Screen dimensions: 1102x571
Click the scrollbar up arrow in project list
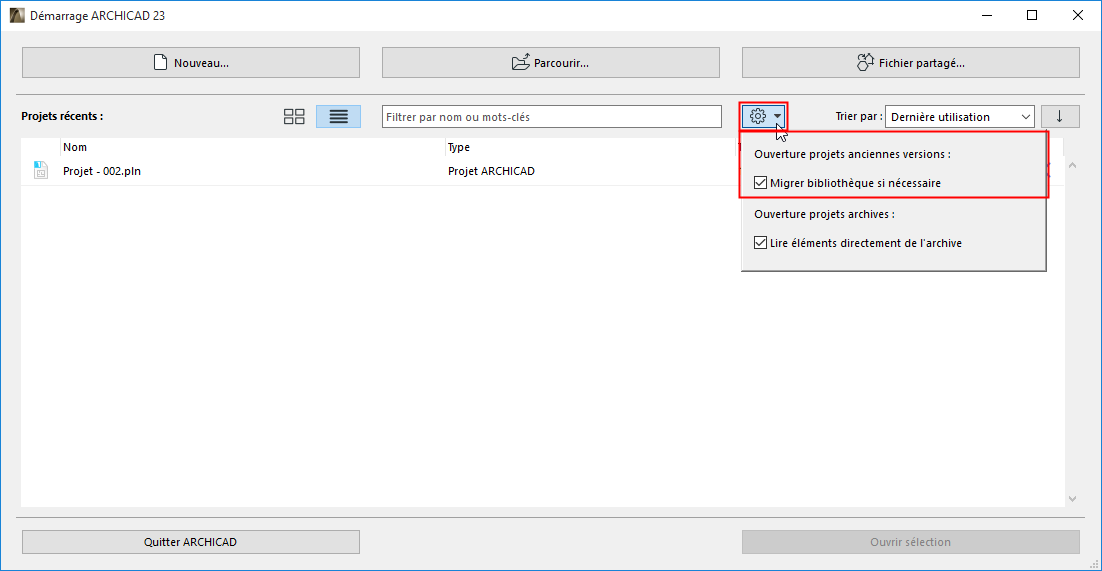coord(1072,165)
